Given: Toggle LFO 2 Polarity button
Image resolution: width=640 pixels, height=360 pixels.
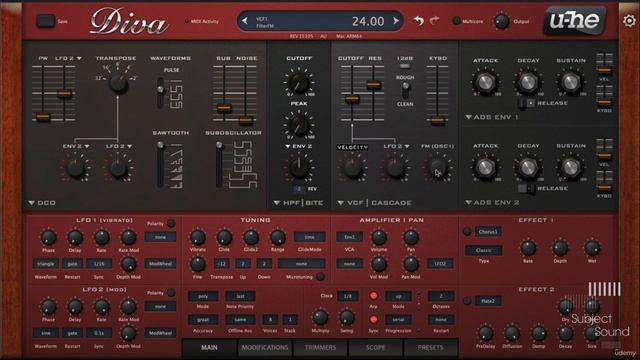Looking at the screenshot, I should coord(171,293).
